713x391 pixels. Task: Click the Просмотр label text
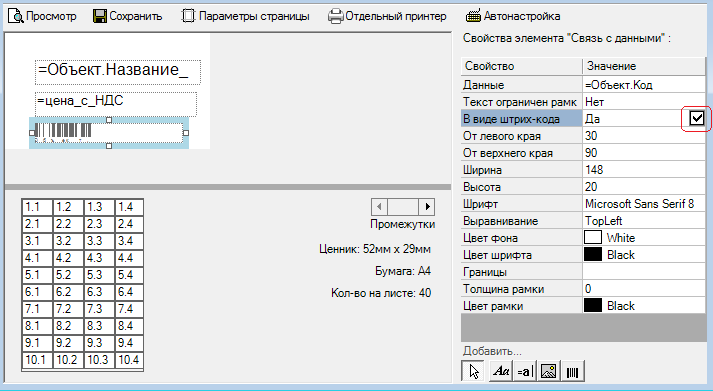[x=51, y=16]
